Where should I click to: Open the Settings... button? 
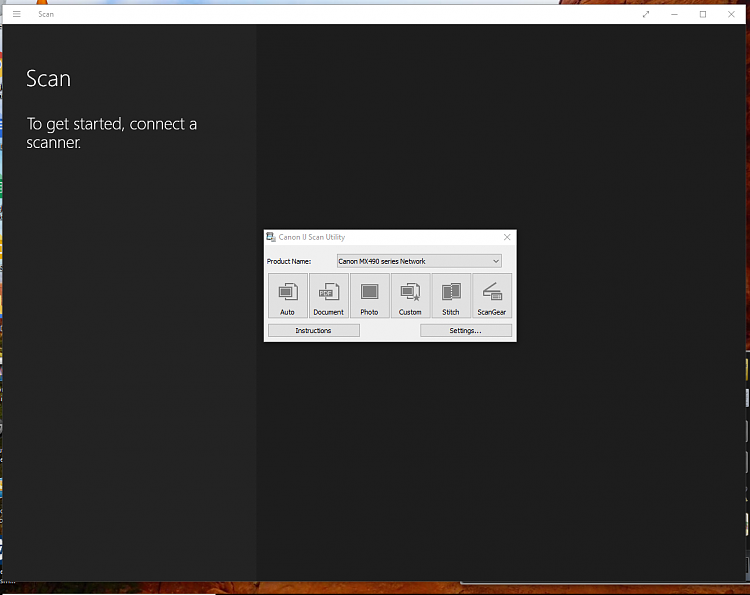coord(465,330)
